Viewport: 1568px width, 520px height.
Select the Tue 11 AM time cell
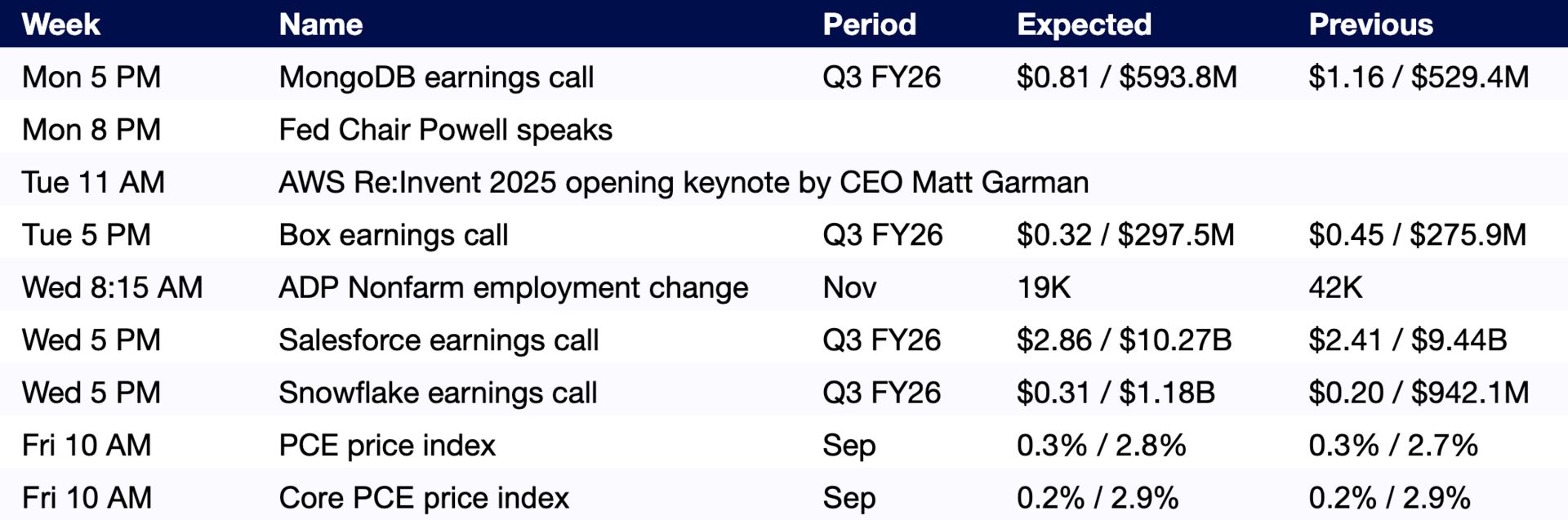point(93,182)
